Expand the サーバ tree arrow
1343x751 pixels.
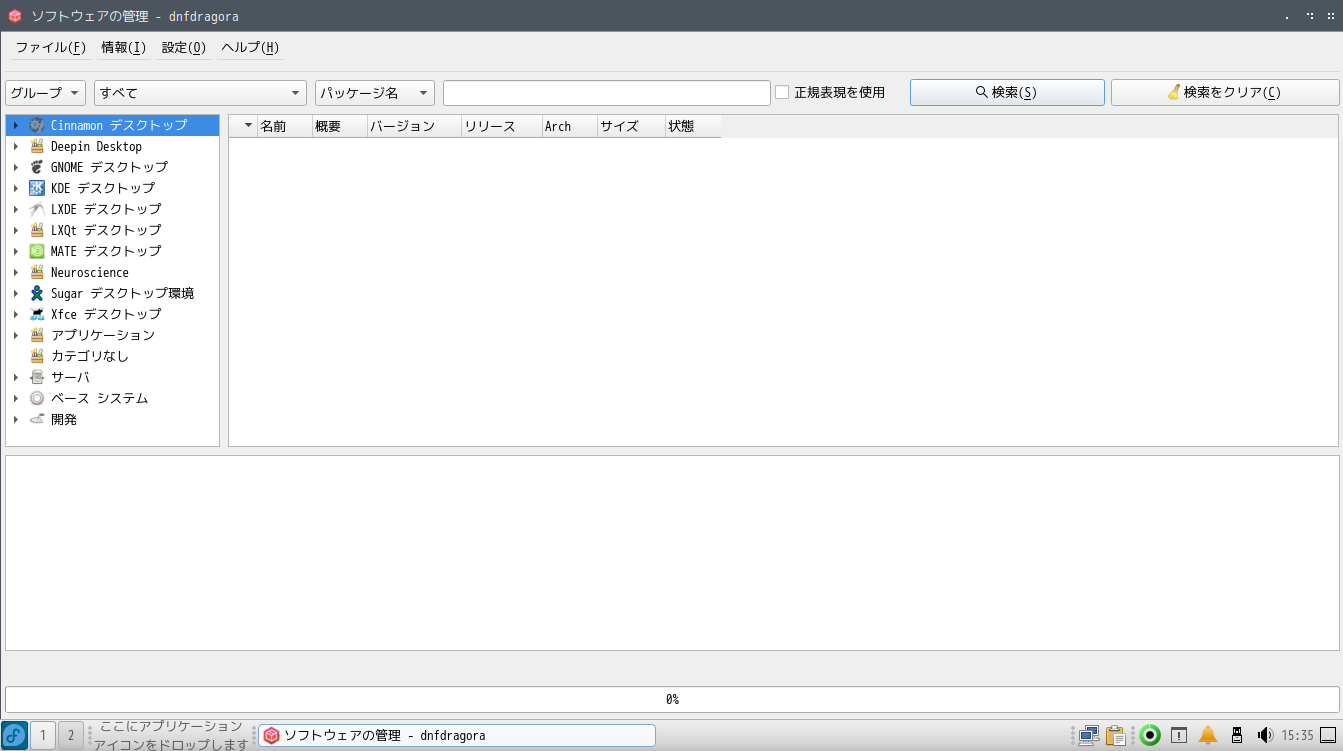(16, 377)
